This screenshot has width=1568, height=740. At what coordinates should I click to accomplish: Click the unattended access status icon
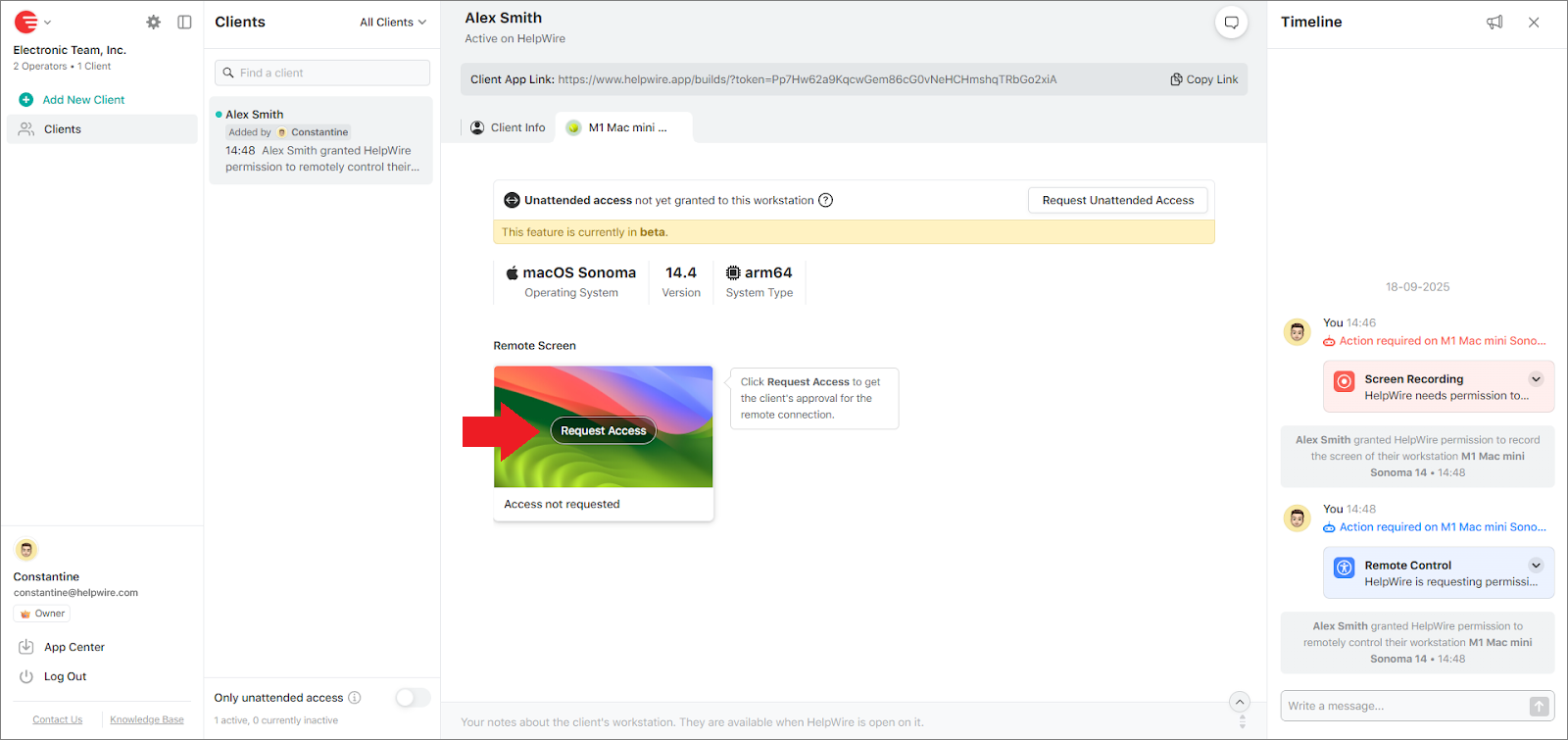512,200
